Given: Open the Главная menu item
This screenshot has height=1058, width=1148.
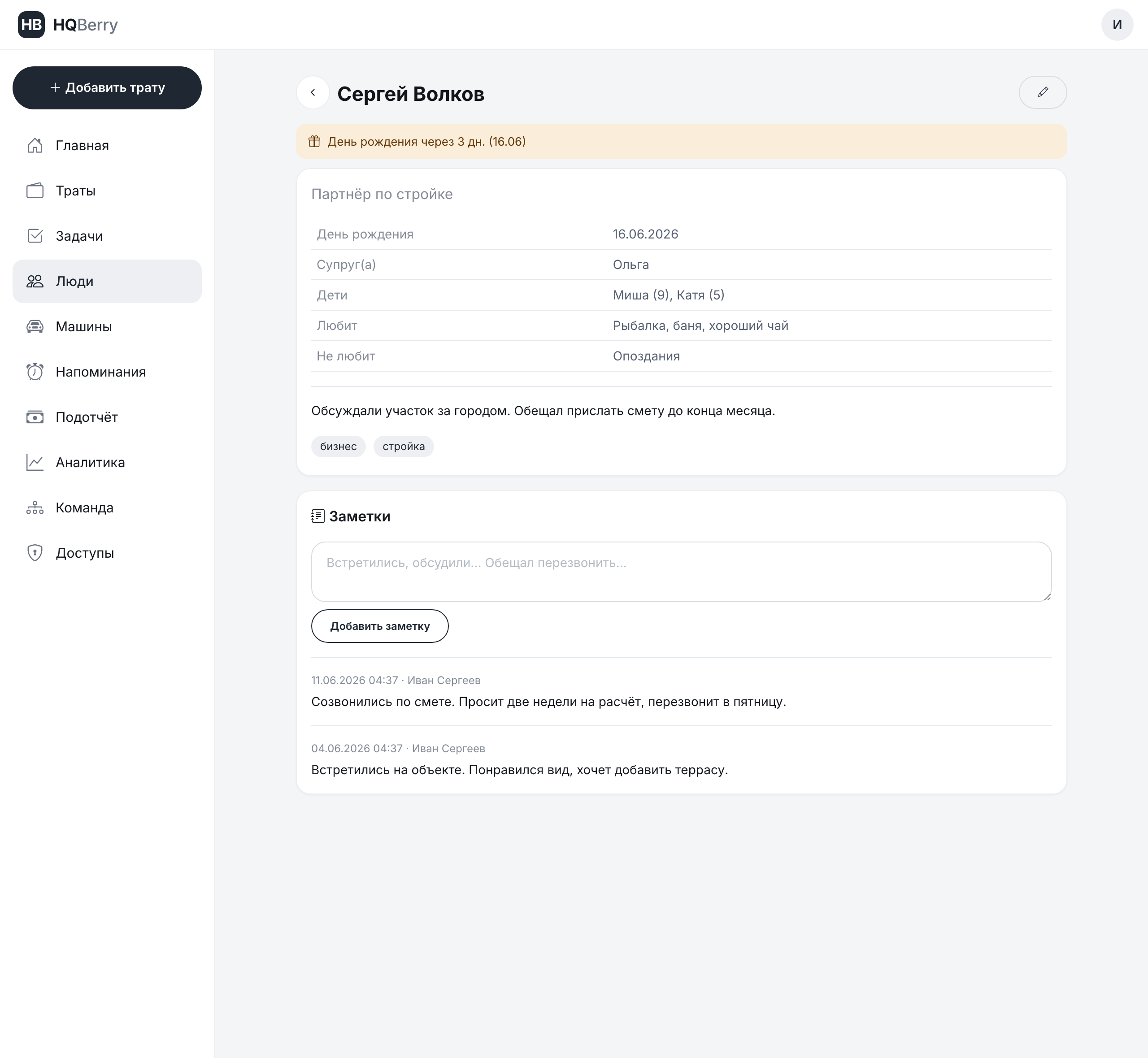Looking at the screenshot, I should pyautogui.click(x=107, y=145).
